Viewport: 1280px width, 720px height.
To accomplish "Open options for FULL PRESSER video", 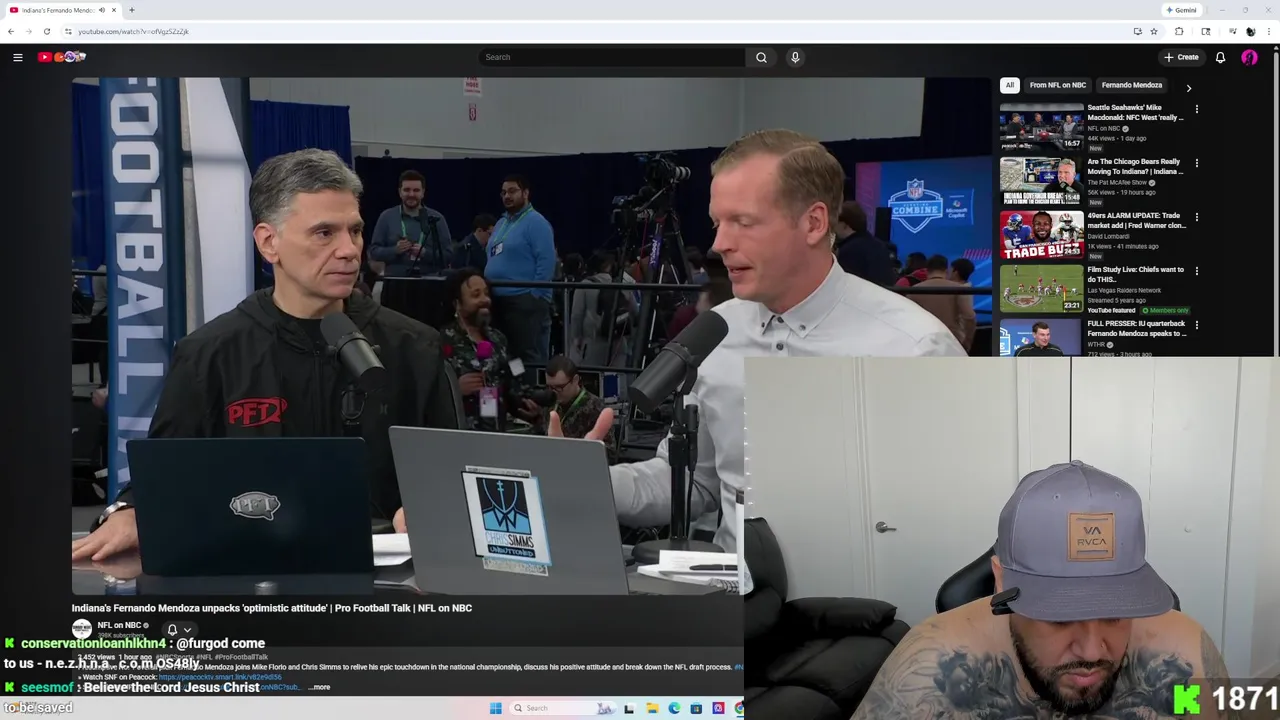I will point(1196,325).
